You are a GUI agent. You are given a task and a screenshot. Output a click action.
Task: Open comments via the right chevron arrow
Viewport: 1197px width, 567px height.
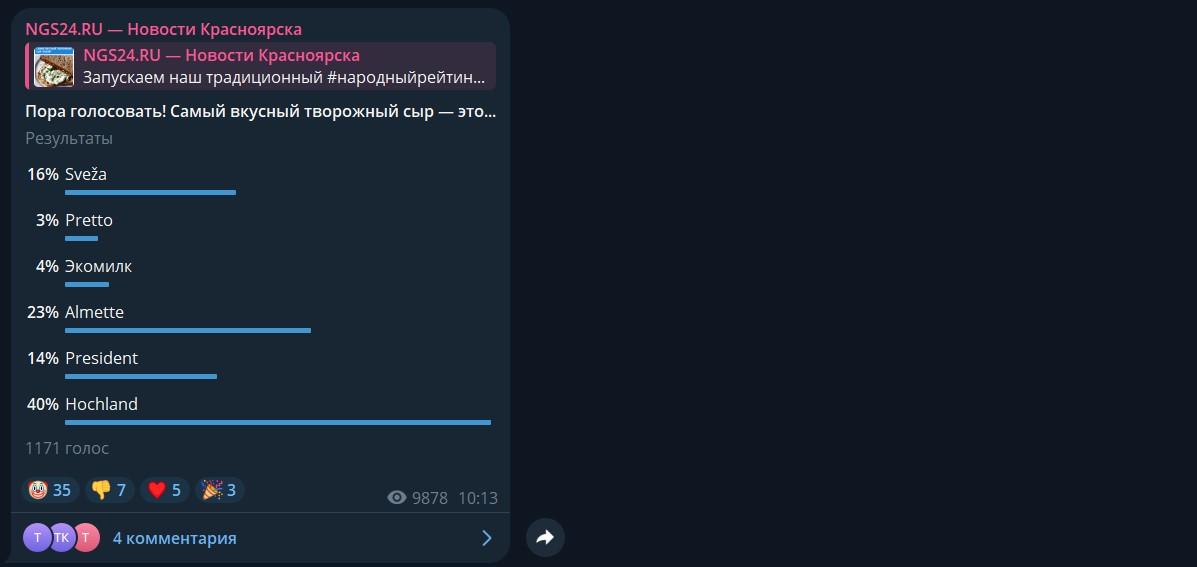(487, 538)
